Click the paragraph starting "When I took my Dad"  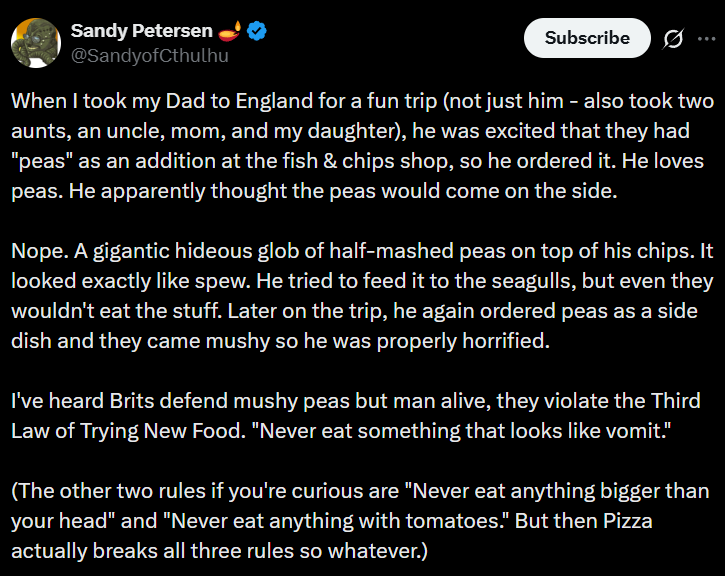point(360,145)
